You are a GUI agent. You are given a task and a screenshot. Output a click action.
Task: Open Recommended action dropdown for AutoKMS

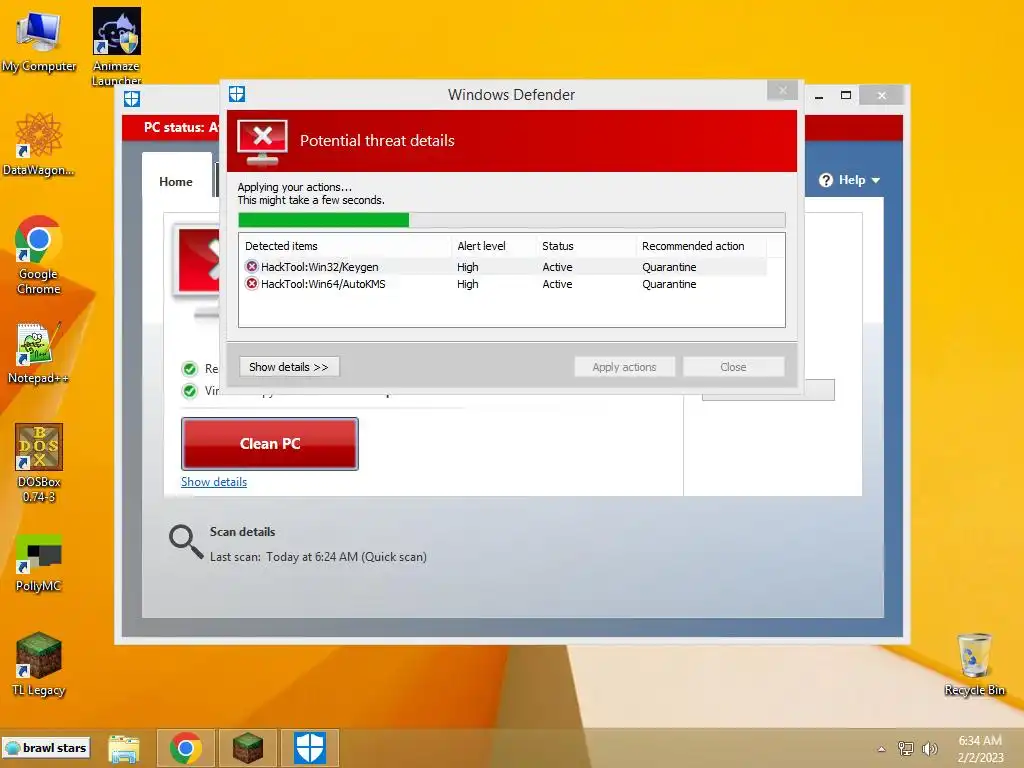click(x=669, y=283)
